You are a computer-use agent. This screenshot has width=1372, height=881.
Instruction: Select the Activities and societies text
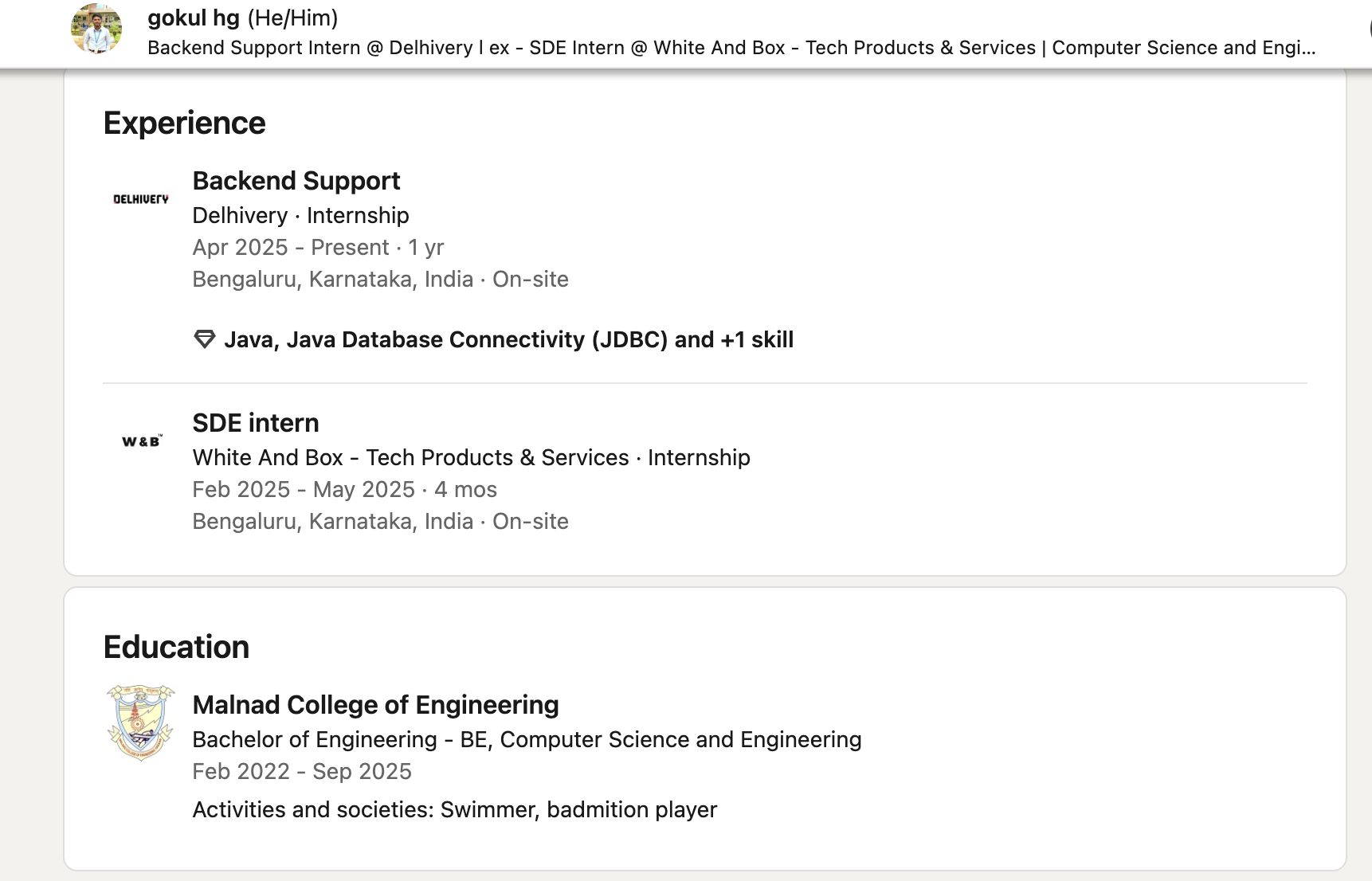(454, 809)
